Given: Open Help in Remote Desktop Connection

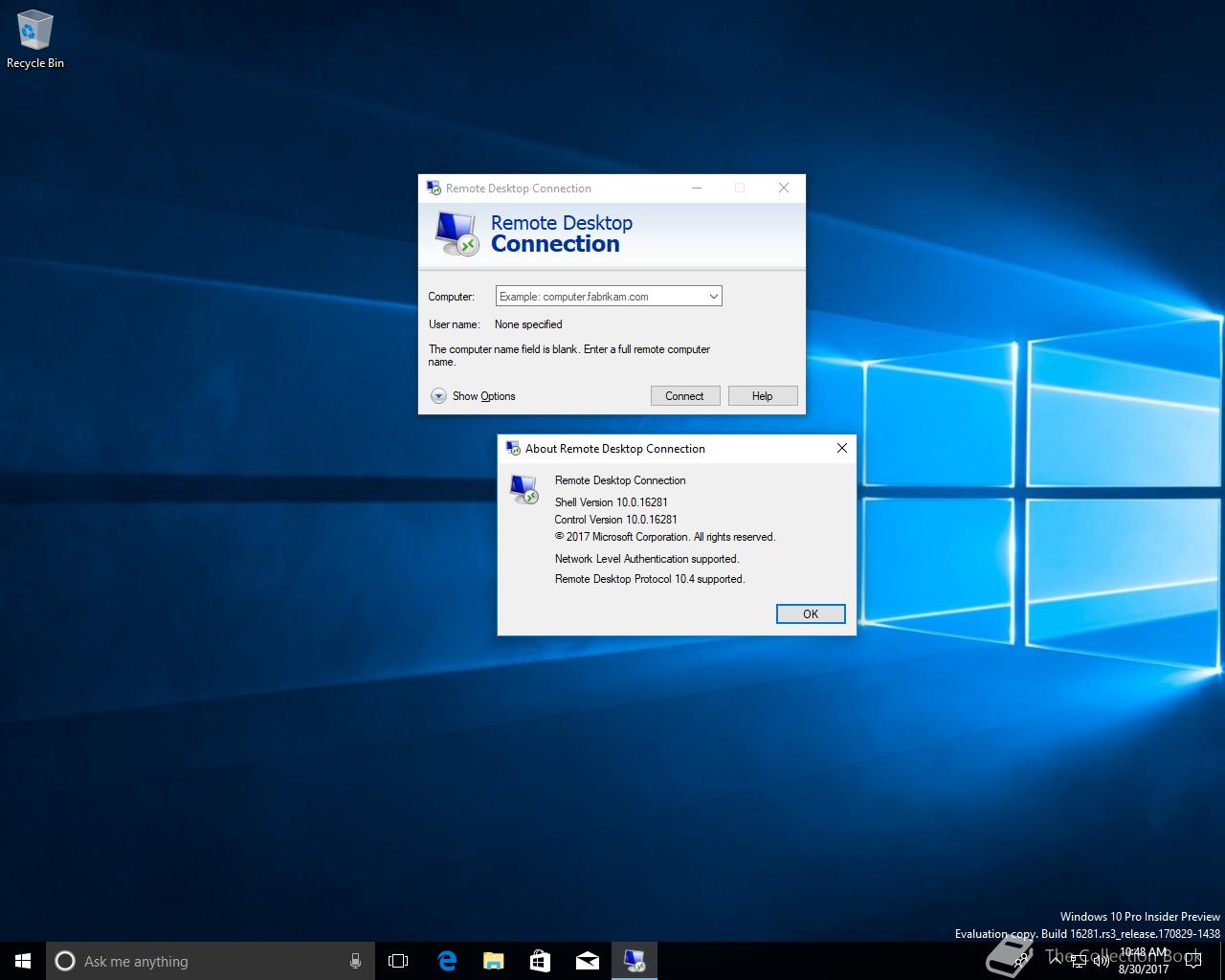Looking at the screenshot, I should click(762, 396).
